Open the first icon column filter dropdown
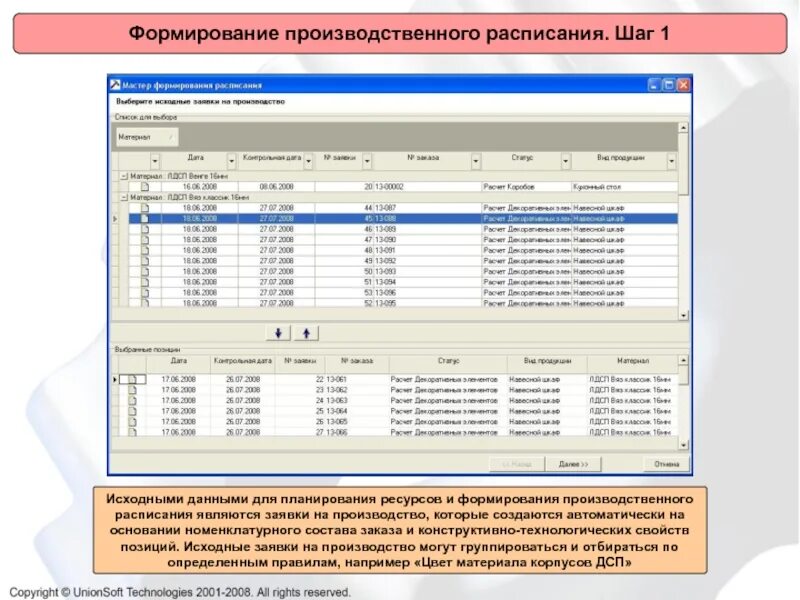This screenshot has width=800, height=600. click(155, 161)
